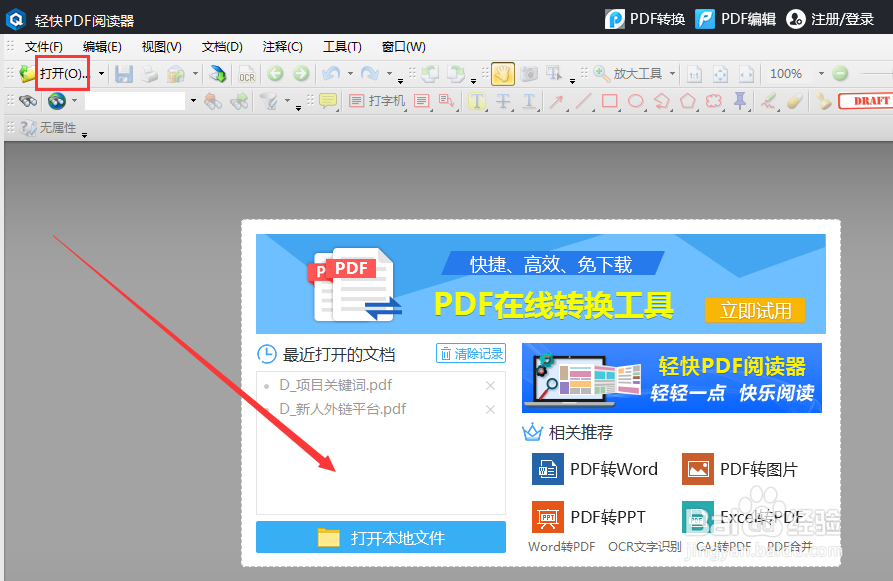The width and height of the screenshot is (893, 581).
Task: Remove D_新人外链平台.pdf from recent list
Action: coord(490,410)
